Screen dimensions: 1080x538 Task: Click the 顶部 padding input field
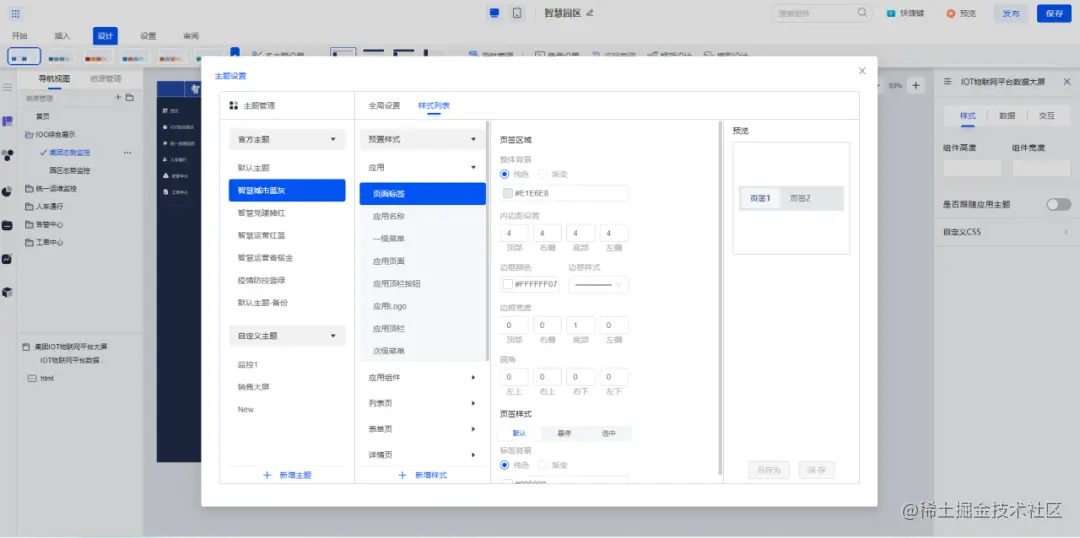point(514,234)
